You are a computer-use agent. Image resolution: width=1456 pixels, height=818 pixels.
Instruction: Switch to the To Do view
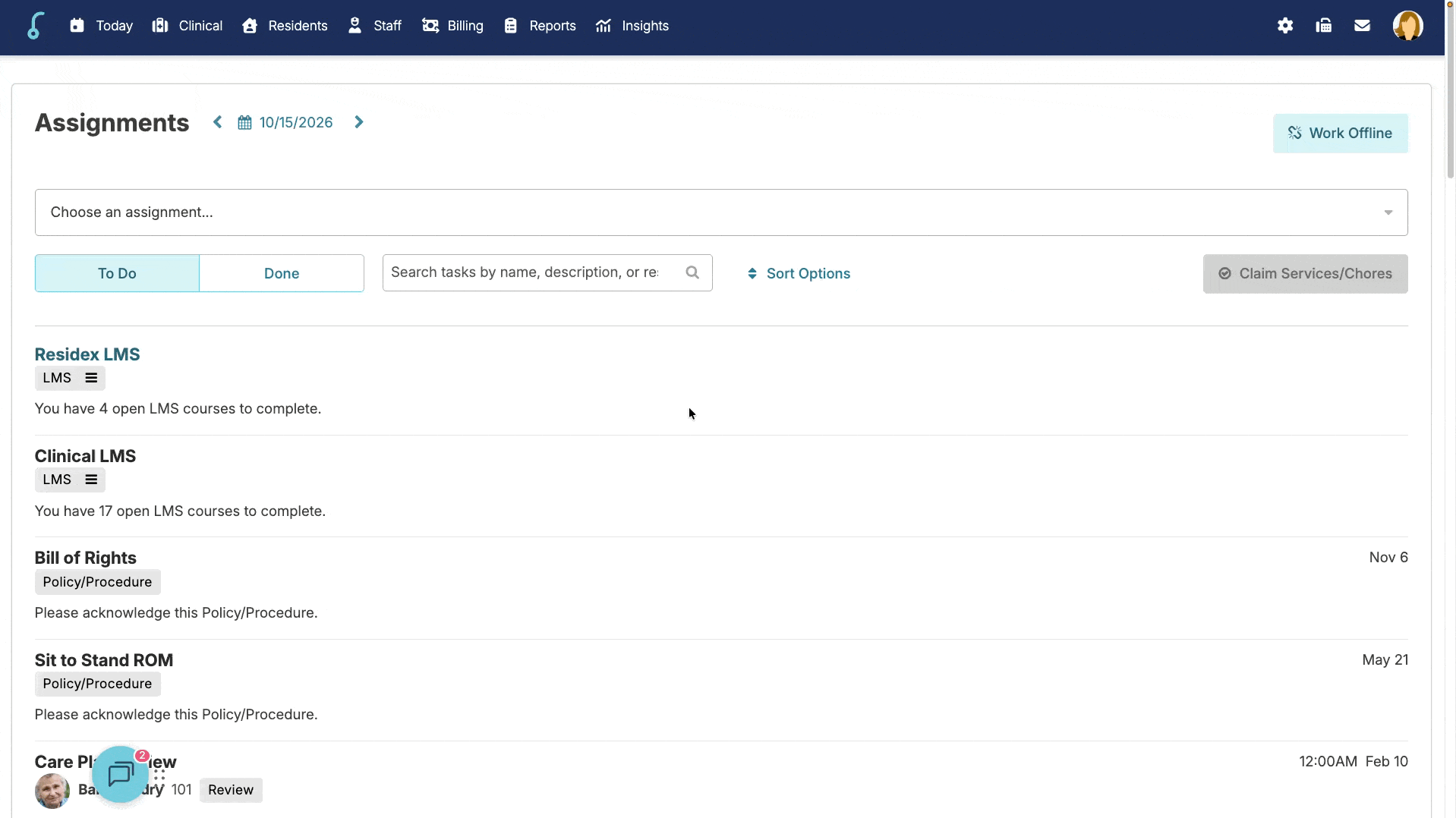(117, 273)
